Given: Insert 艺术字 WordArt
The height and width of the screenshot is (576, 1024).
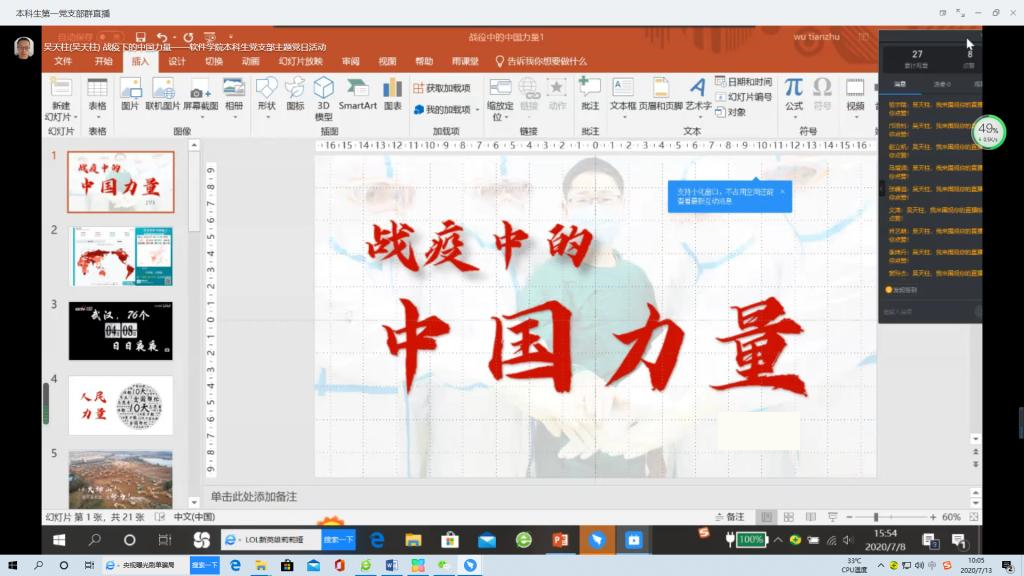Looking at the screenshot, I should 697,92.
